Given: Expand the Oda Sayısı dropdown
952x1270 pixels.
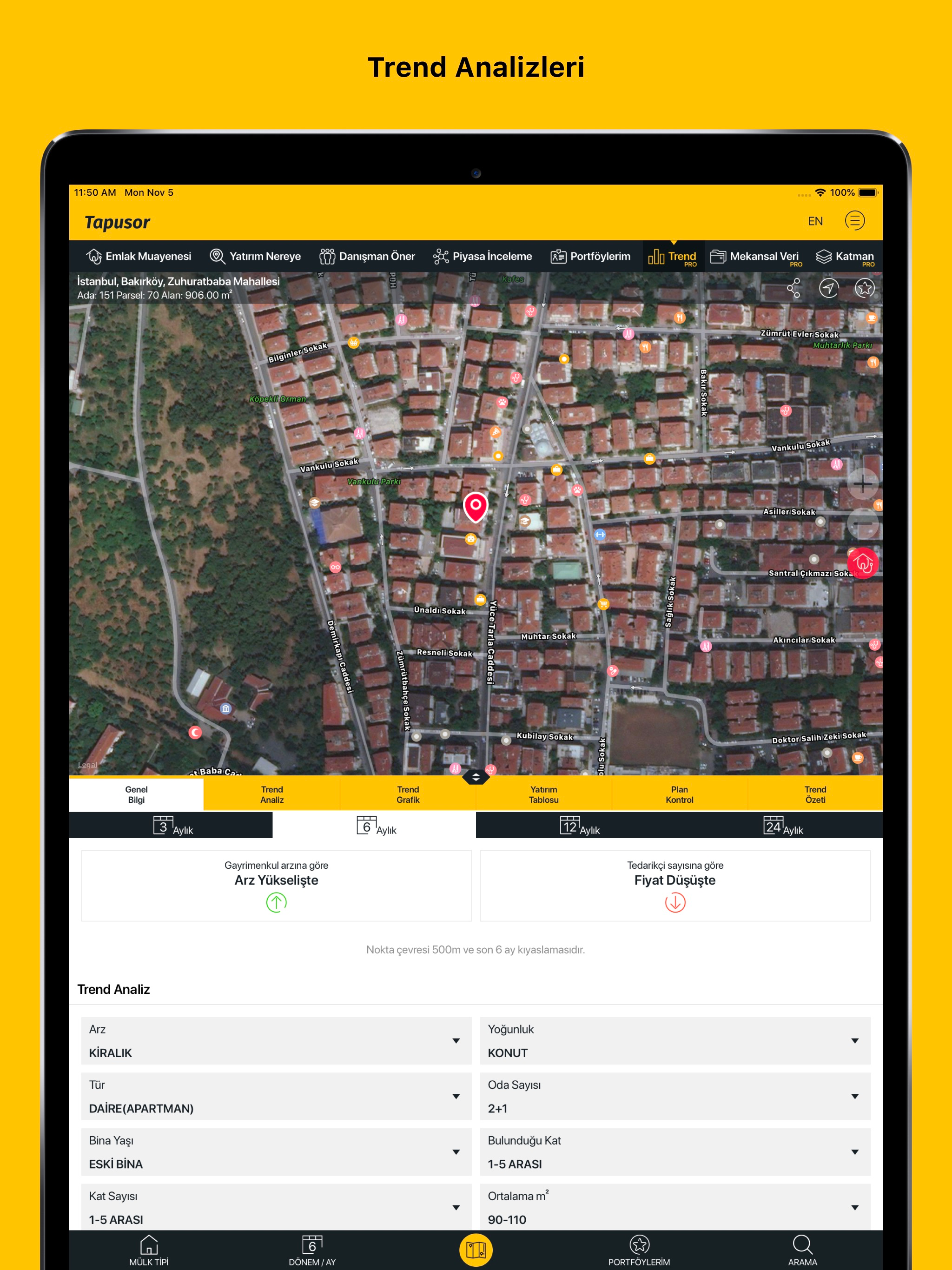Looking at the screenshot, I should tap(674, 1097).
